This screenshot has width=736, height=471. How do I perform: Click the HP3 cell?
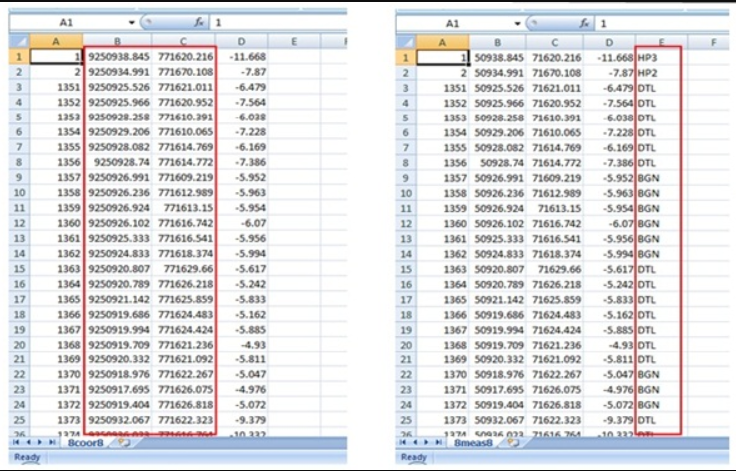pos(661,58)
